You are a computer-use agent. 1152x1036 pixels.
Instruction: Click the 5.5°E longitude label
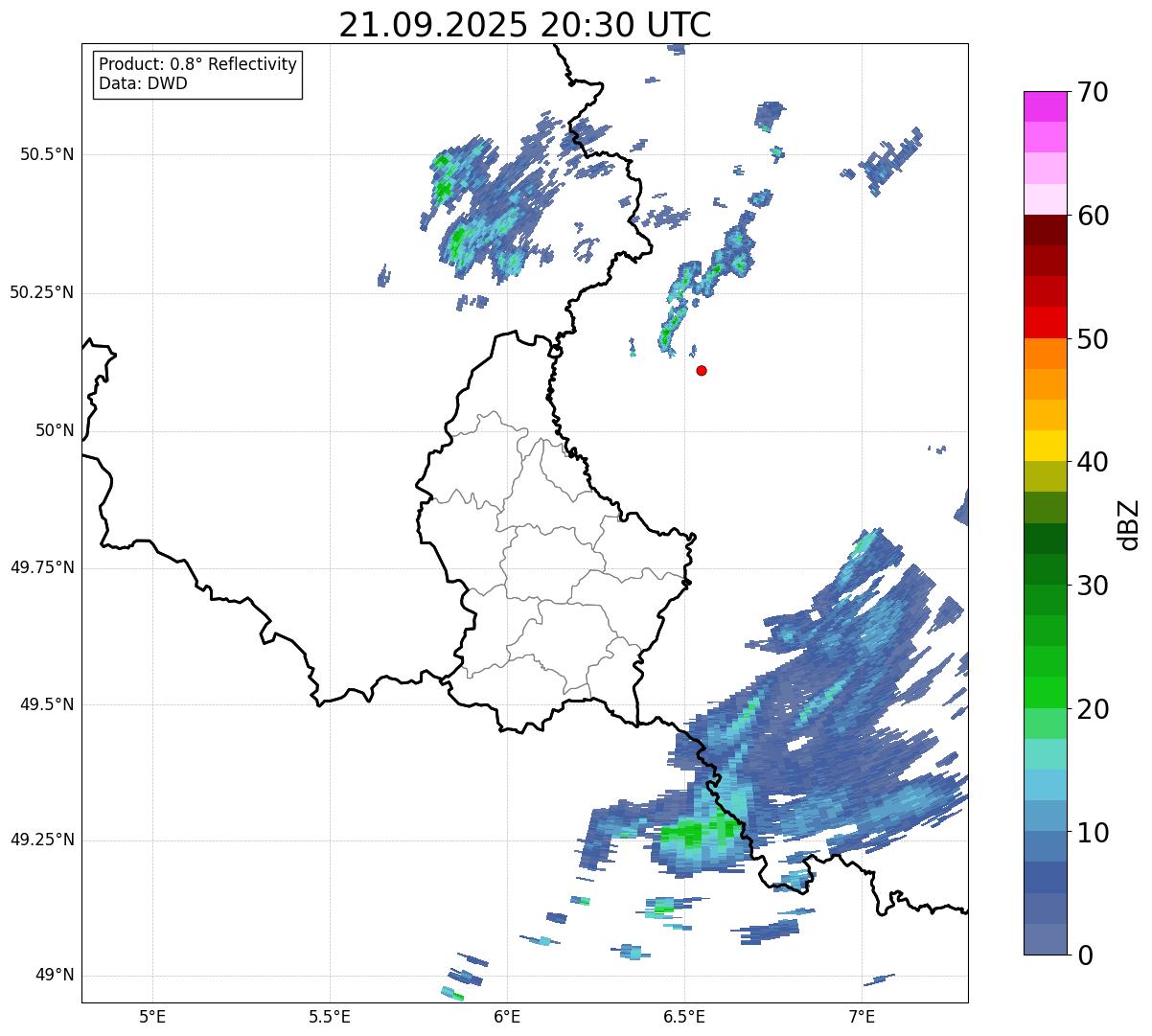pos(330,1016)
